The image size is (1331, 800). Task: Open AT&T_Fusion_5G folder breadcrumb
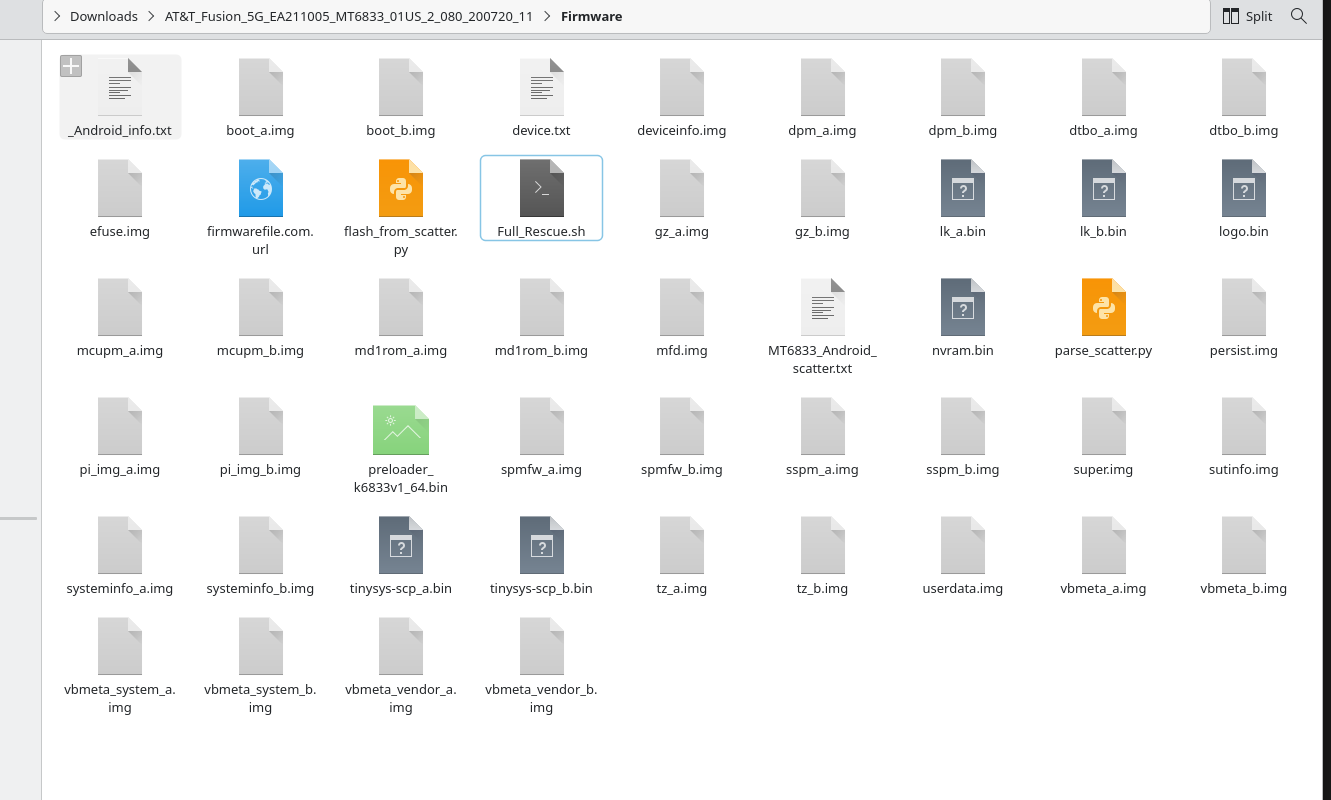click(349, 16)
